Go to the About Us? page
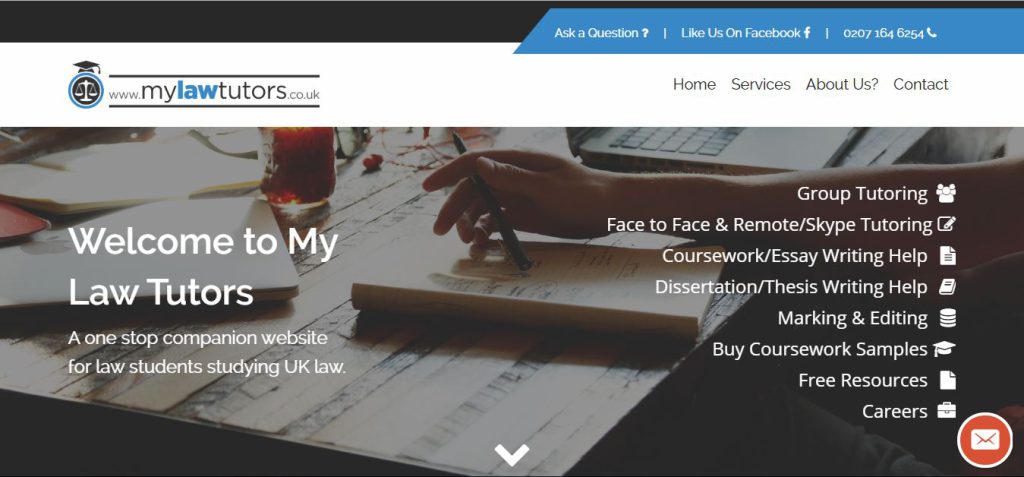Screen dimensions: 1024x477 [x=842, y=84]
